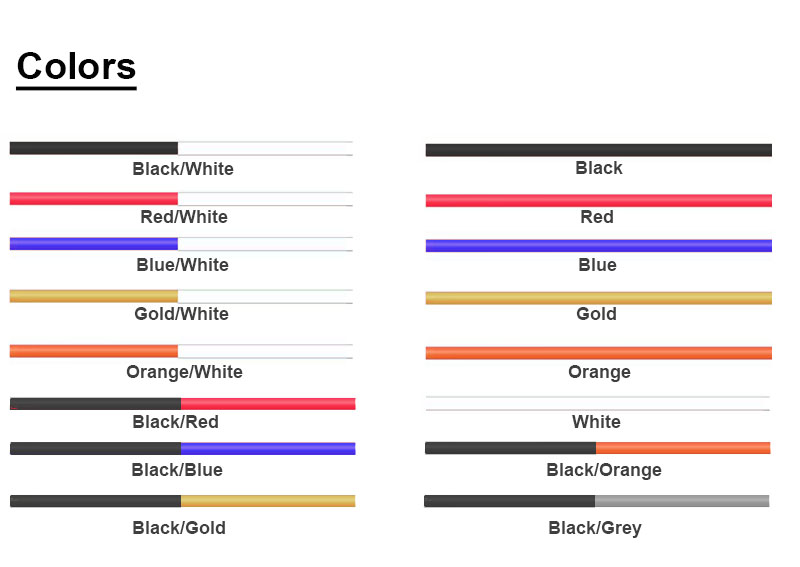The width and height of the screenshot is (800, 567).
Task: Click the "Black/Gold" text label
Action: 179,528
